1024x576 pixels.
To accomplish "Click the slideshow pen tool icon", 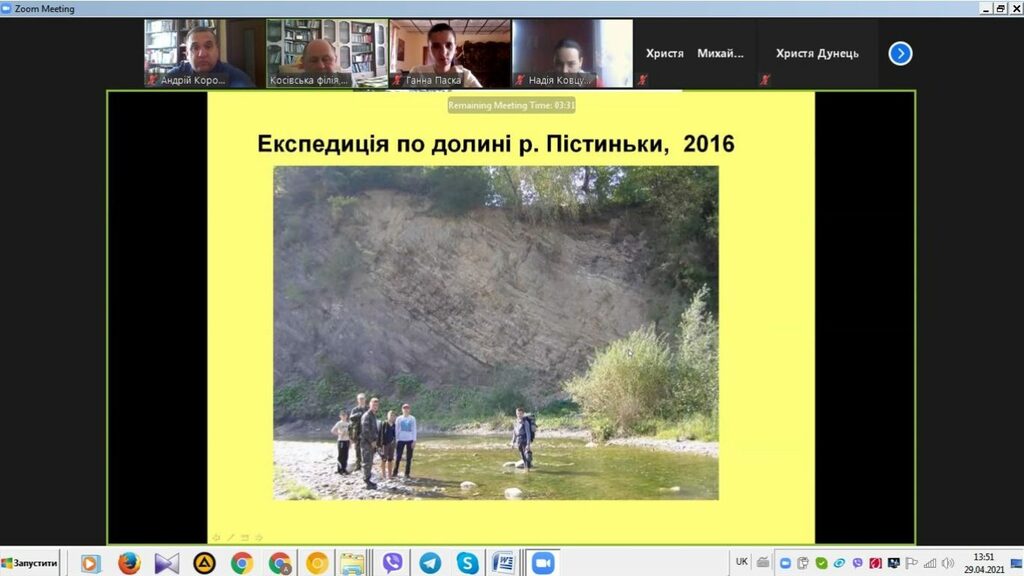I will coord(230,537).
